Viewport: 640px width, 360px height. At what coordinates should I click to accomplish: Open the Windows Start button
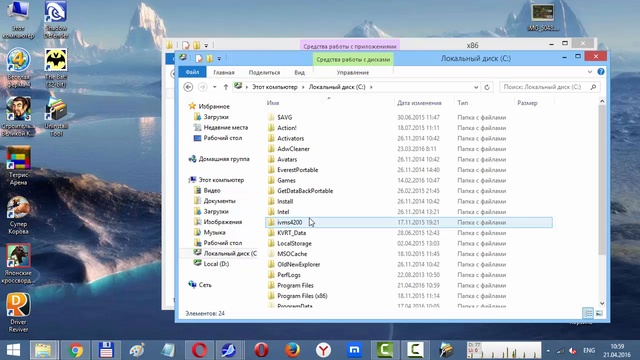click(13, 350)
